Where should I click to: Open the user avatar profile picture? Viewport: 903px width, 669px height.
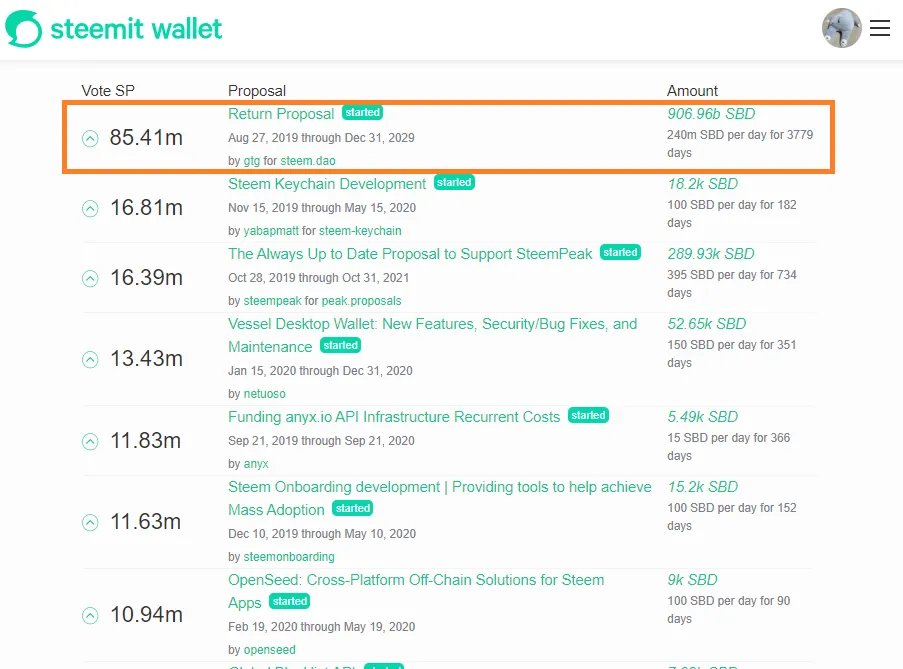pos(841,28)
